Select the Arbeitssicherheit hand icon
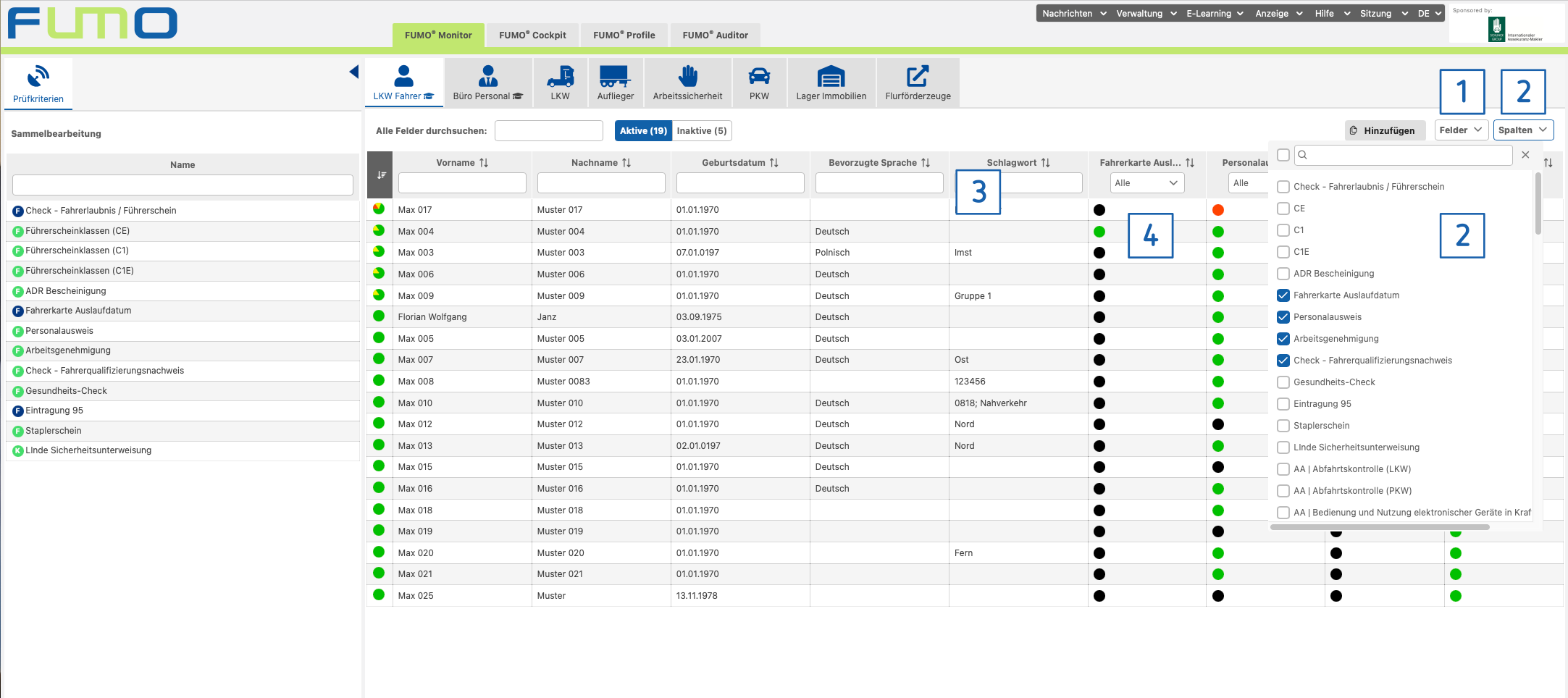 tap(688, 76)
